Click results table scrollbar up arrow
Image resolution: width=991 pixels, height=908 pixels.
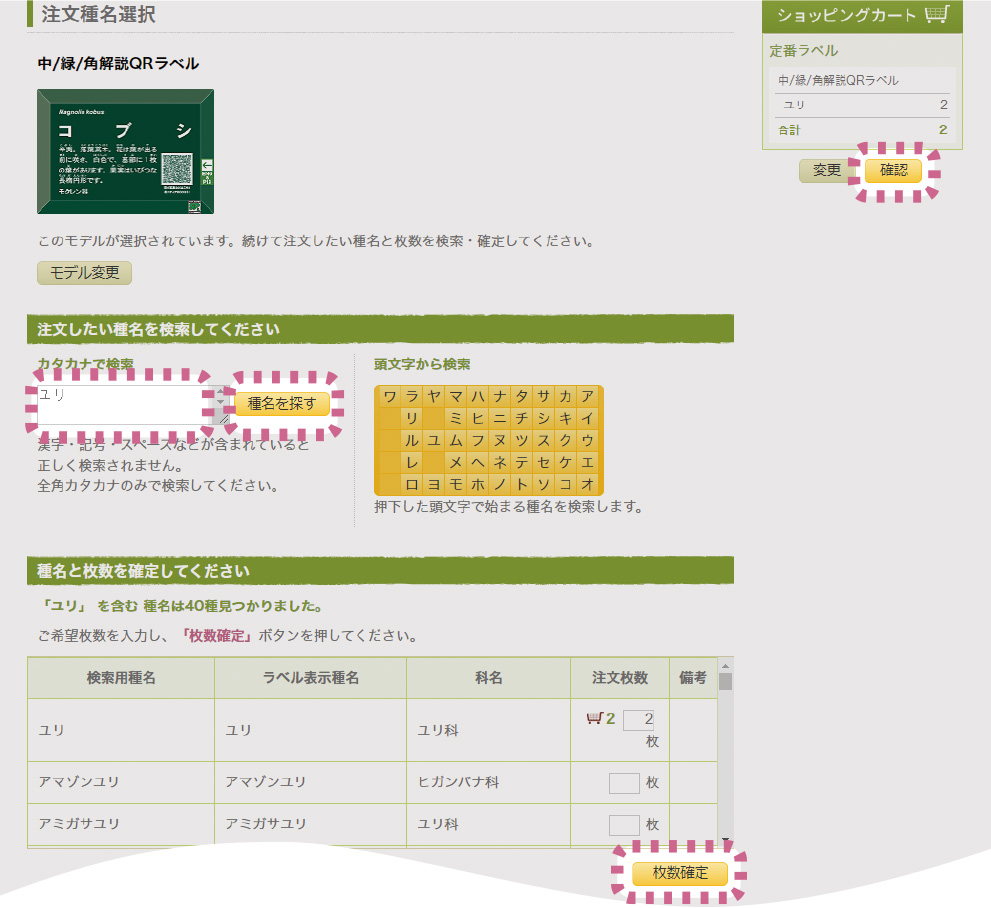725,665
